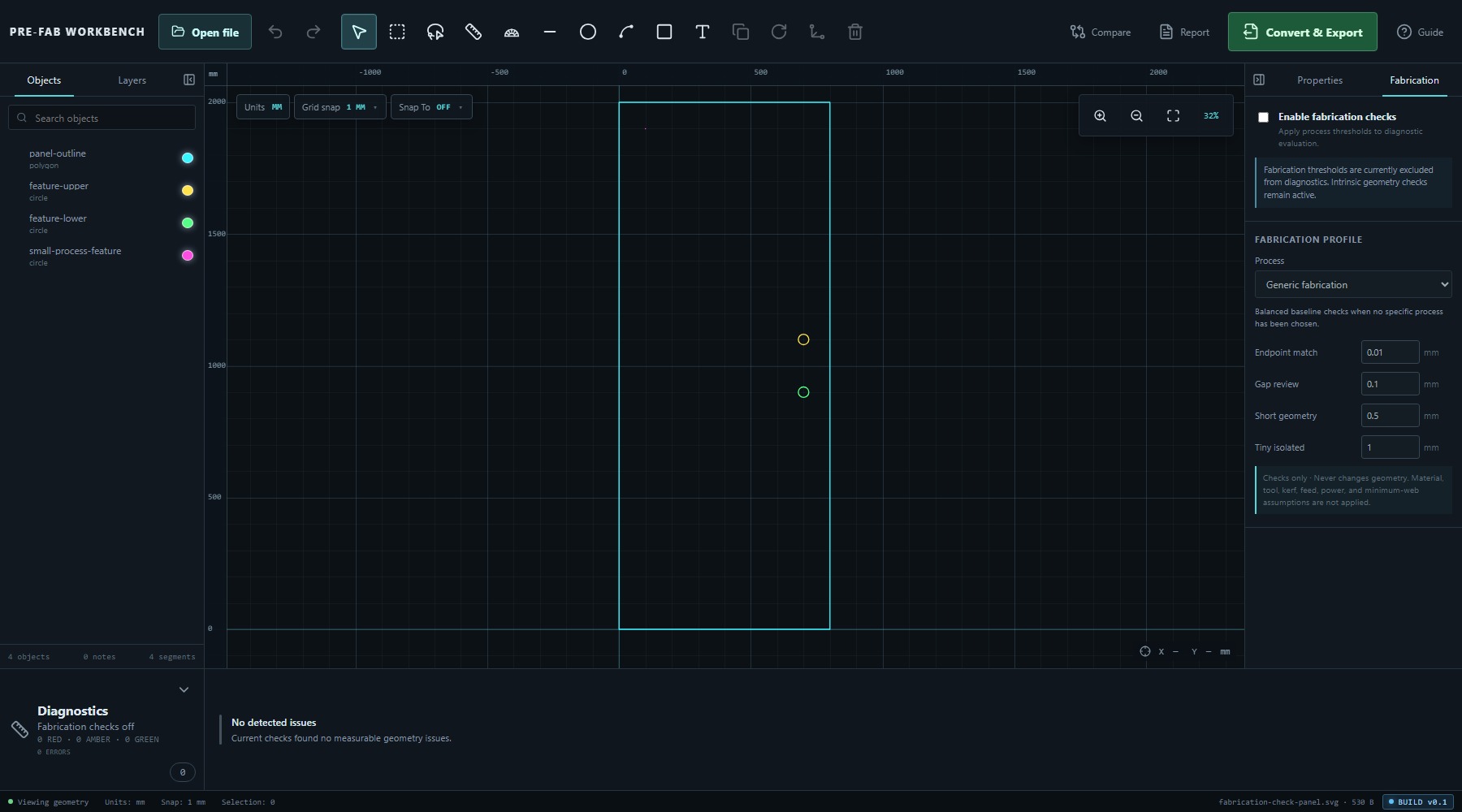Viewport: 1462px width, 812px height.
Task: Click the delete trash icon
Action: 855,32
